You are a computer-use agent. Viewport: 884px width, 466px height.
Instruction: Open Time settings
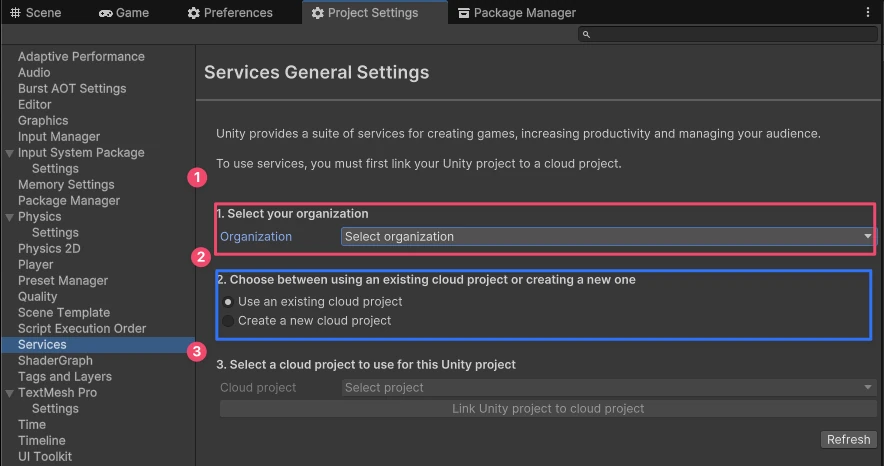tap(32, 425)
